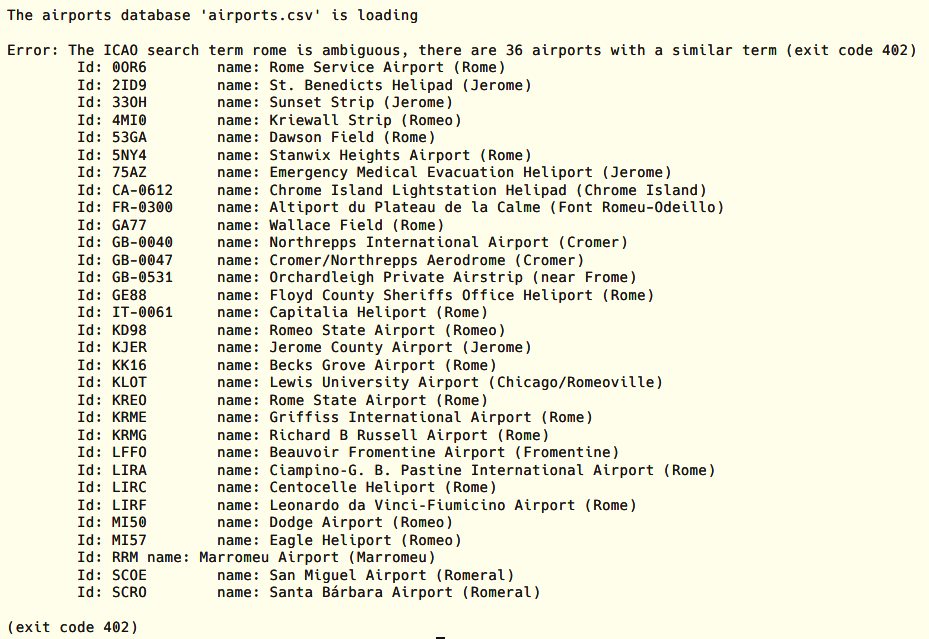This screenshot has height=639, width=929.
Task: Click the Id 'FR-0300' code
Action: (x=142, y=207)
